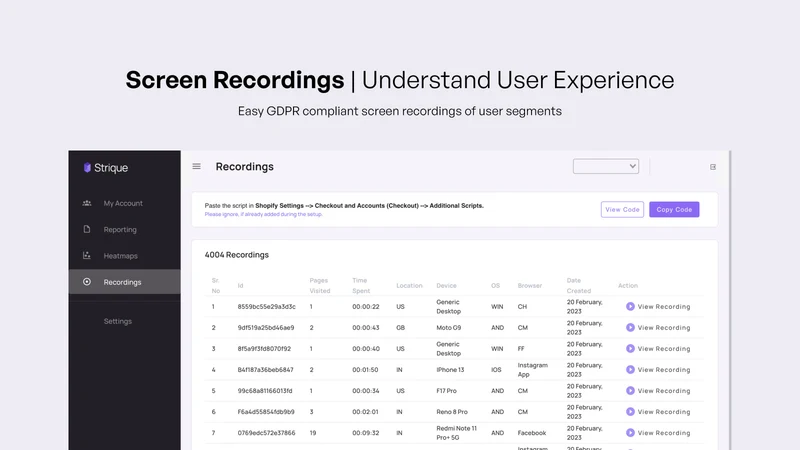Click the Reporting document icon
Viewport: 800px width, 450px height.
pyautogui.click(x=87, y=229)
